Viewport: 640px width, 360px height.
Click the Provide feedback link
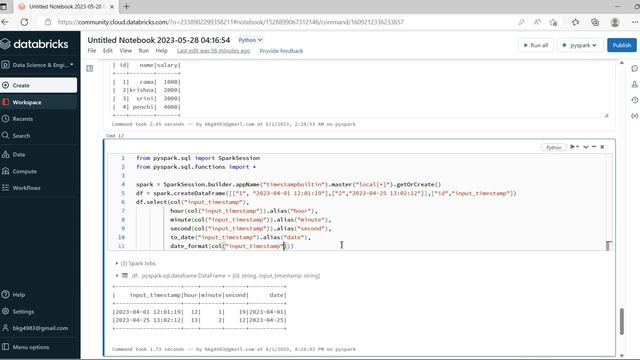[281, 51]
